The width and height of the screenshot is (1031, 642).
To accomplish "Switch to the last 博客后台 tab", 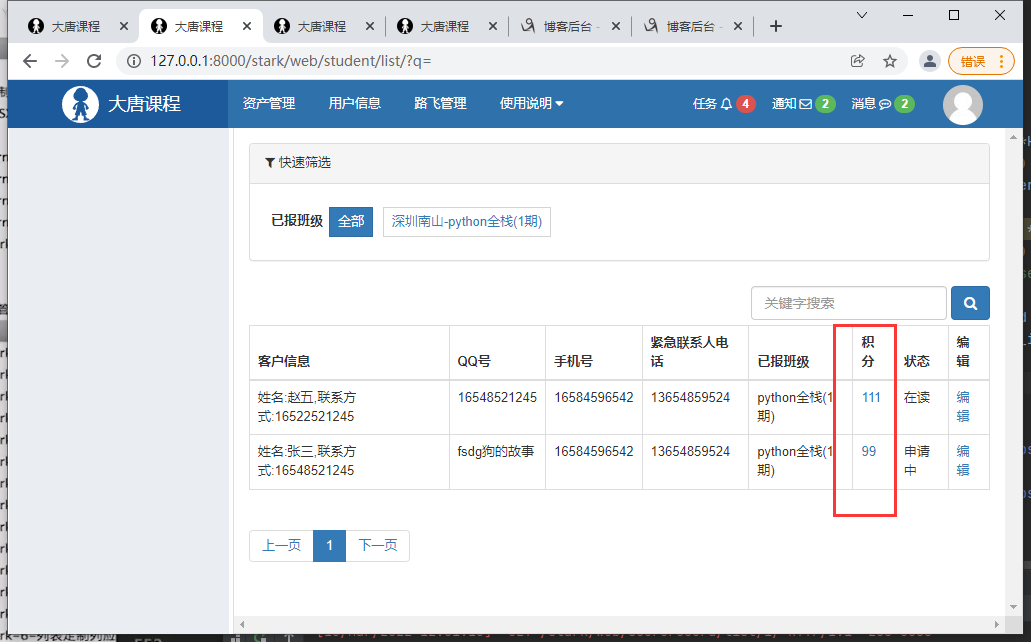I will (690, 26).
